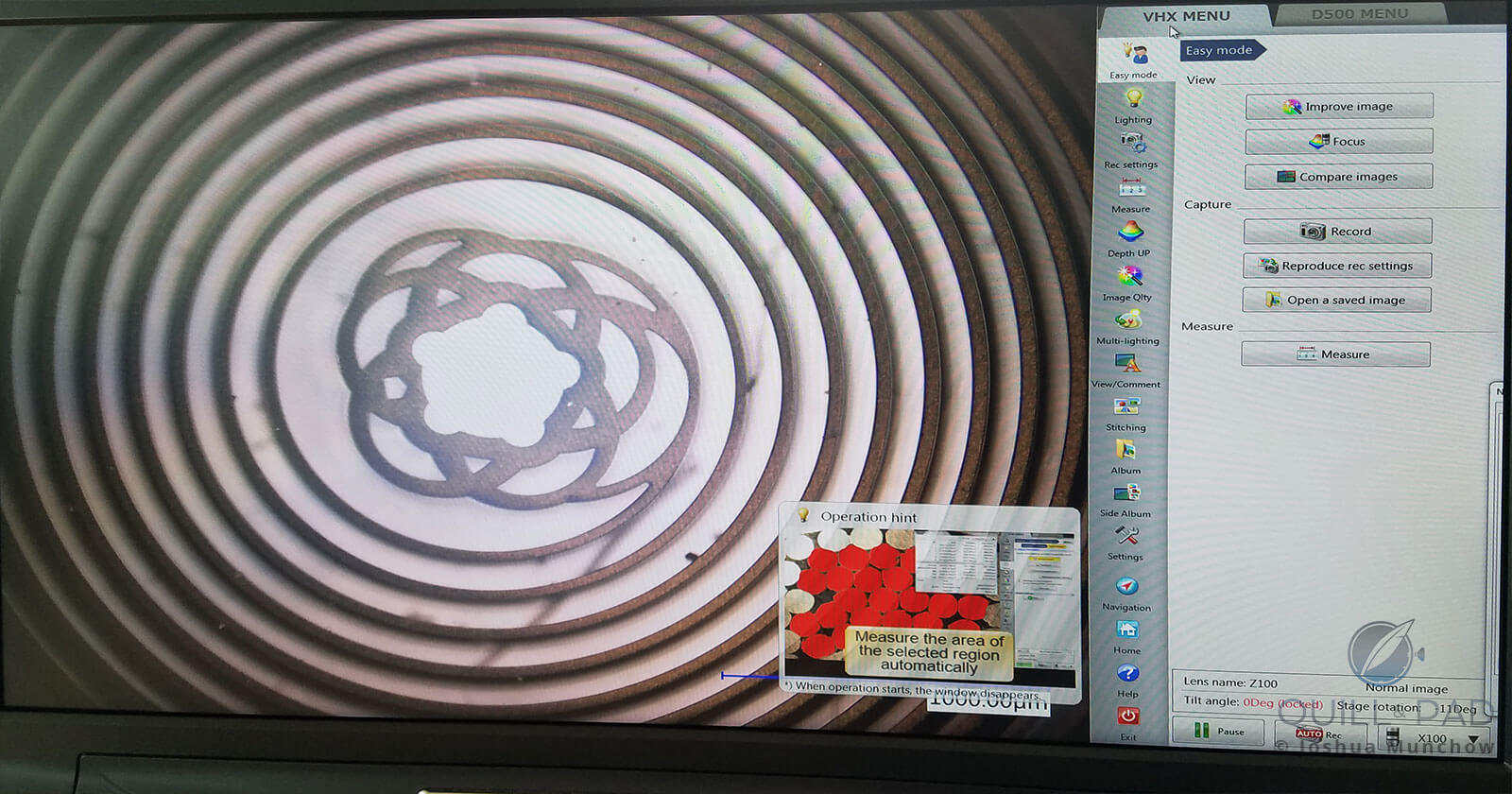Click the Compare images button

pos(1338,176)
